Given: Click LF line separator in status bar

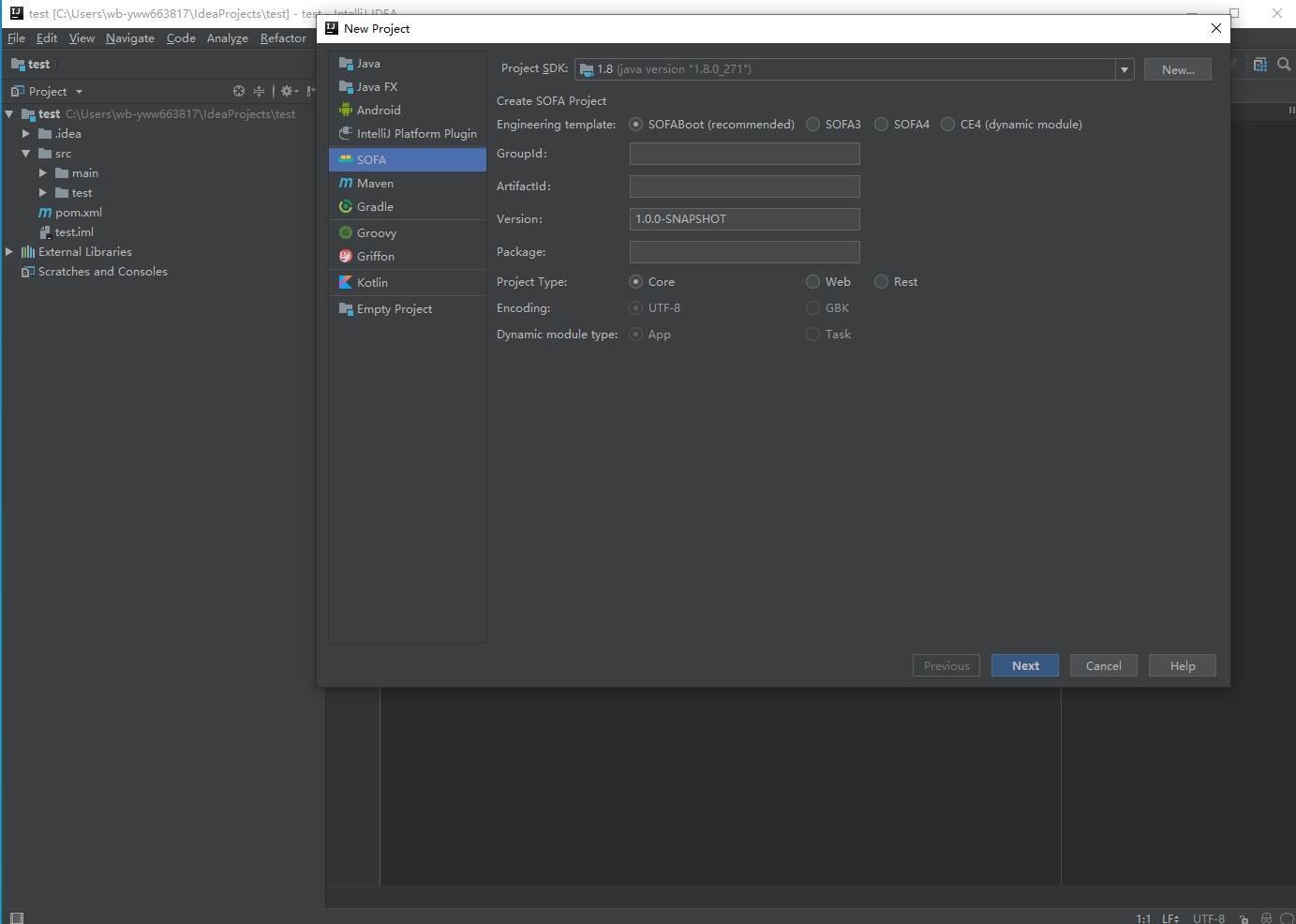Looking at the screenshot, I should click(1170, 918).
